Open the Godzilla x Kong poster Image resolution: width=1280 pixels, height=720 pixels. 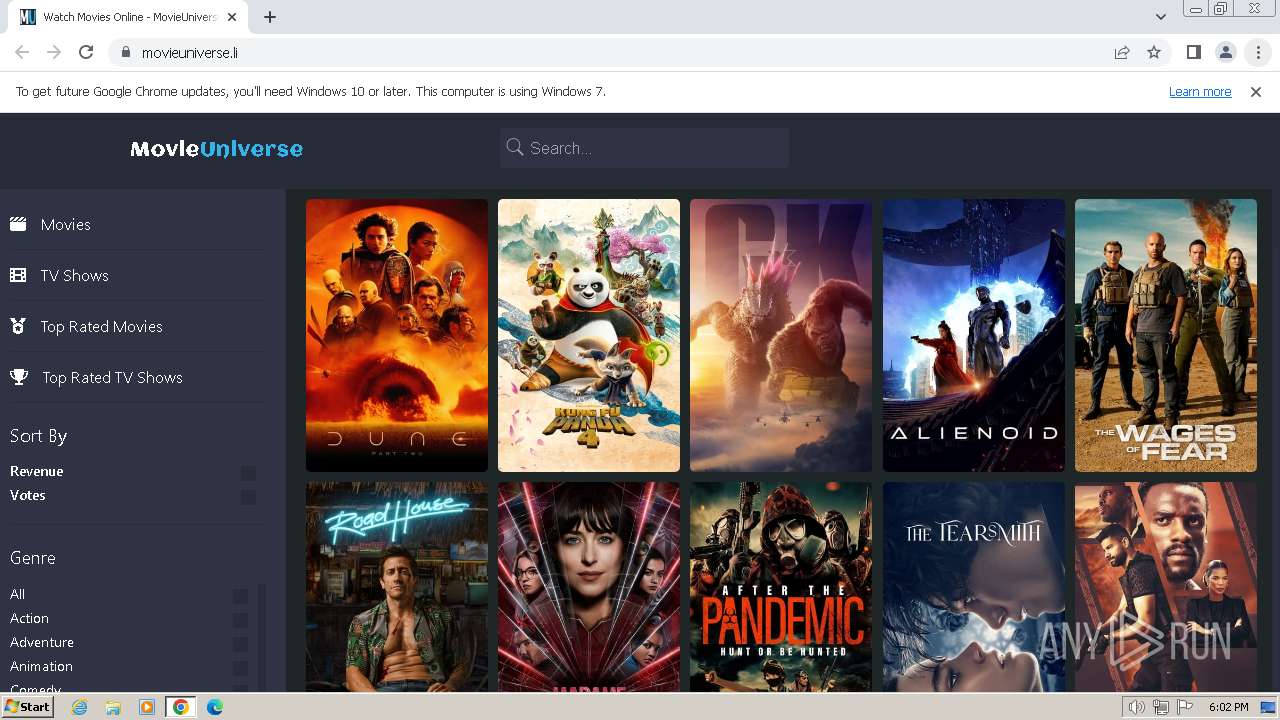click(781, 335)
